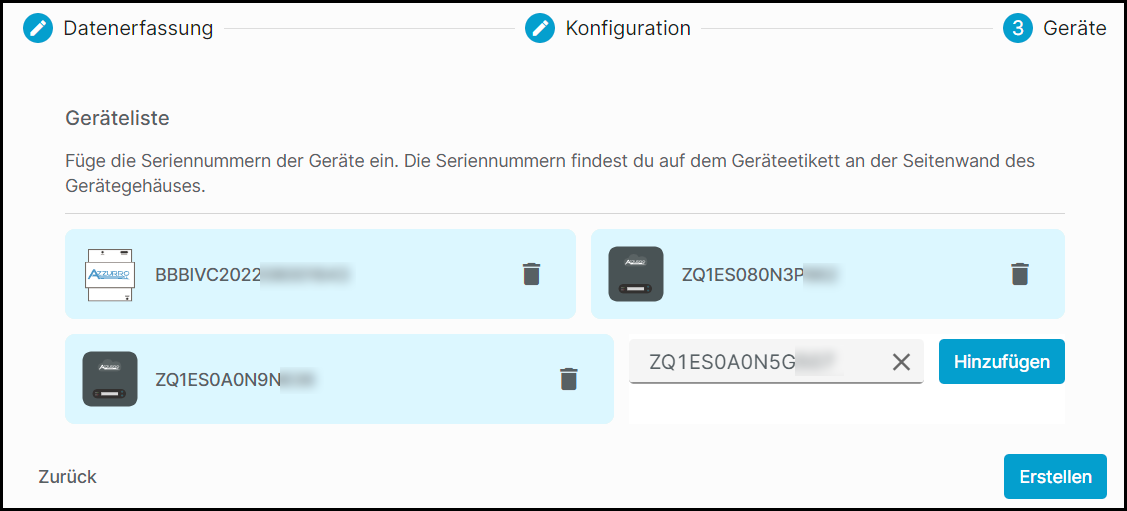Image resolution: width=1127 pixels, height=511 pixels.
Task: Clear the serial number field with X
Action: point(901,362)
